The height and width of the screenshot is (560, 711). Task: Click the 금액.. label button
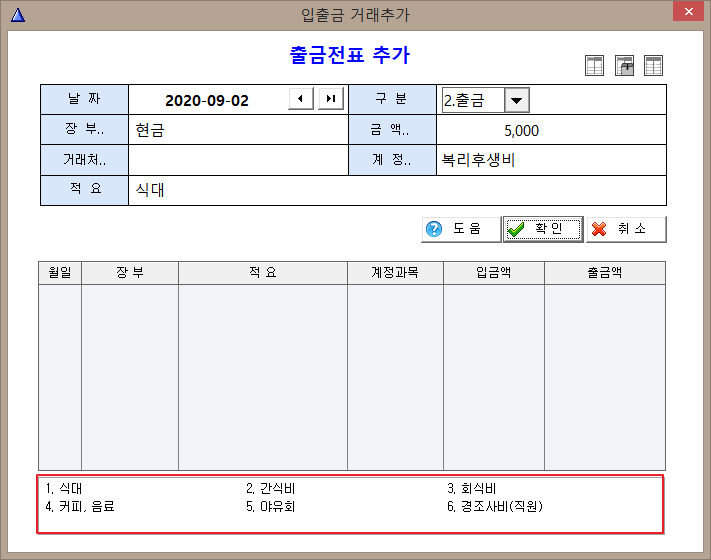(x=392, y=130)
